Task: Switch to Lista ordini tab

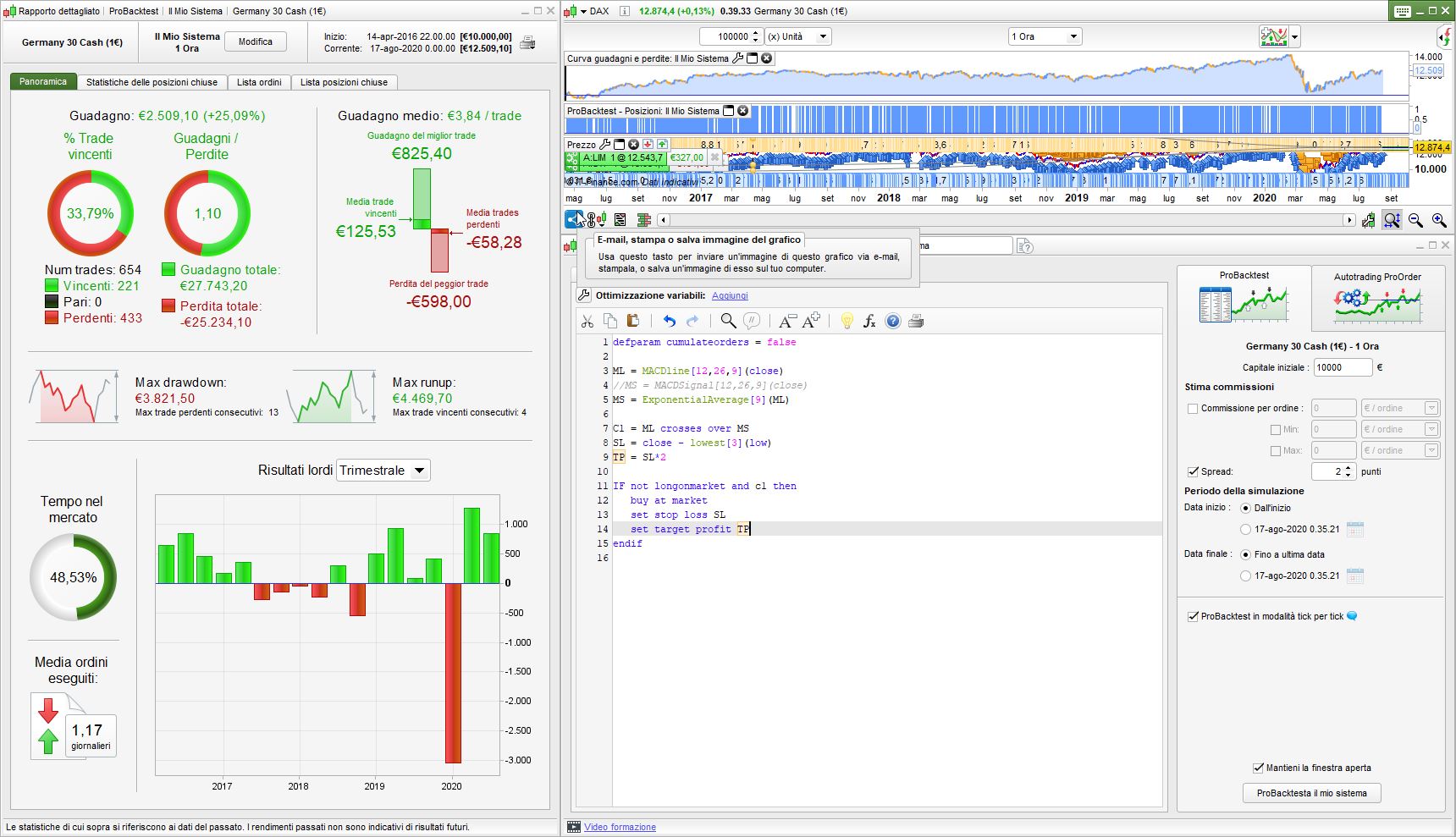Action: click(x=259, y=82)
